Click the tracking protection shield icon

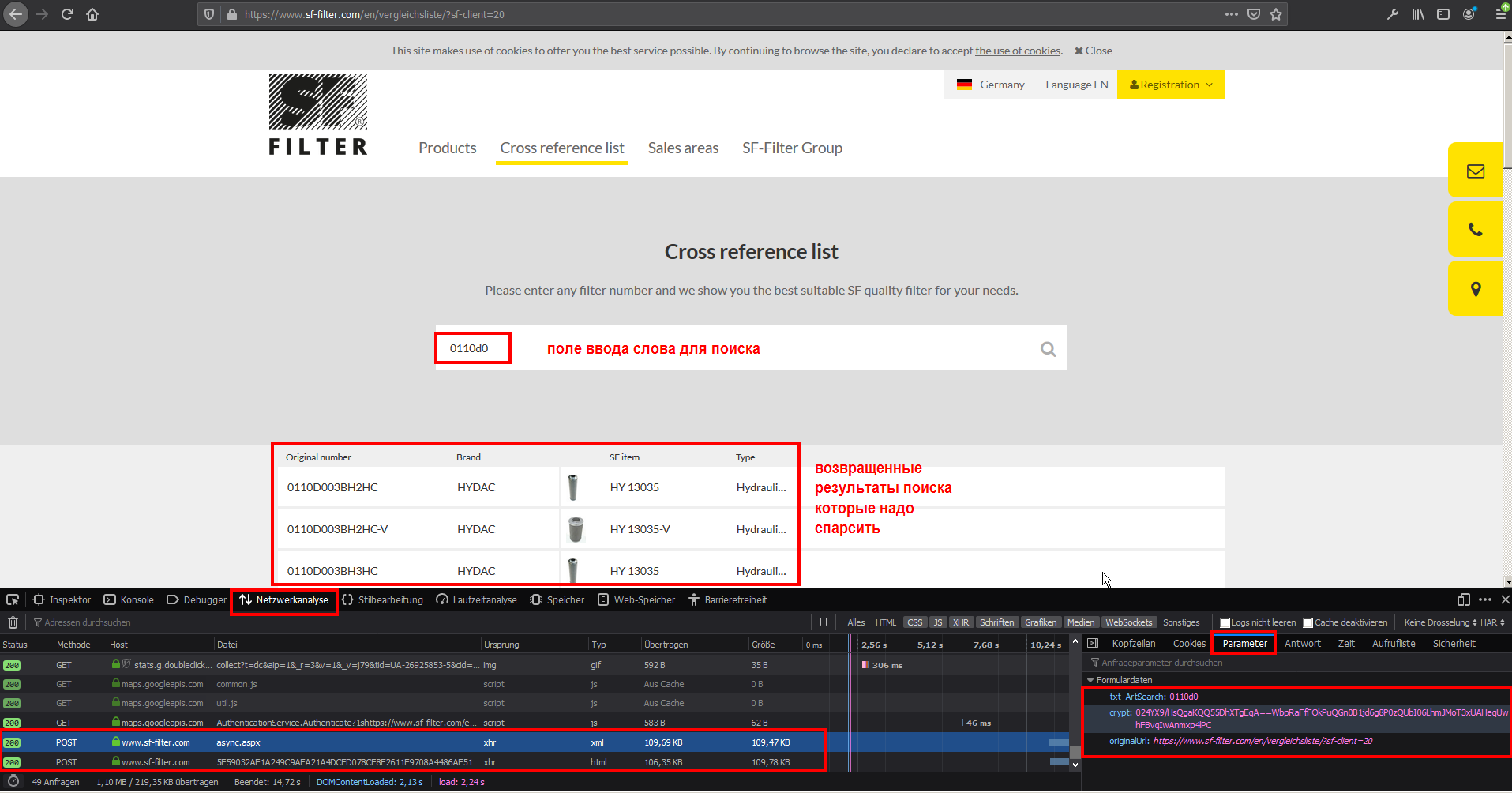[x=209, y=14]
